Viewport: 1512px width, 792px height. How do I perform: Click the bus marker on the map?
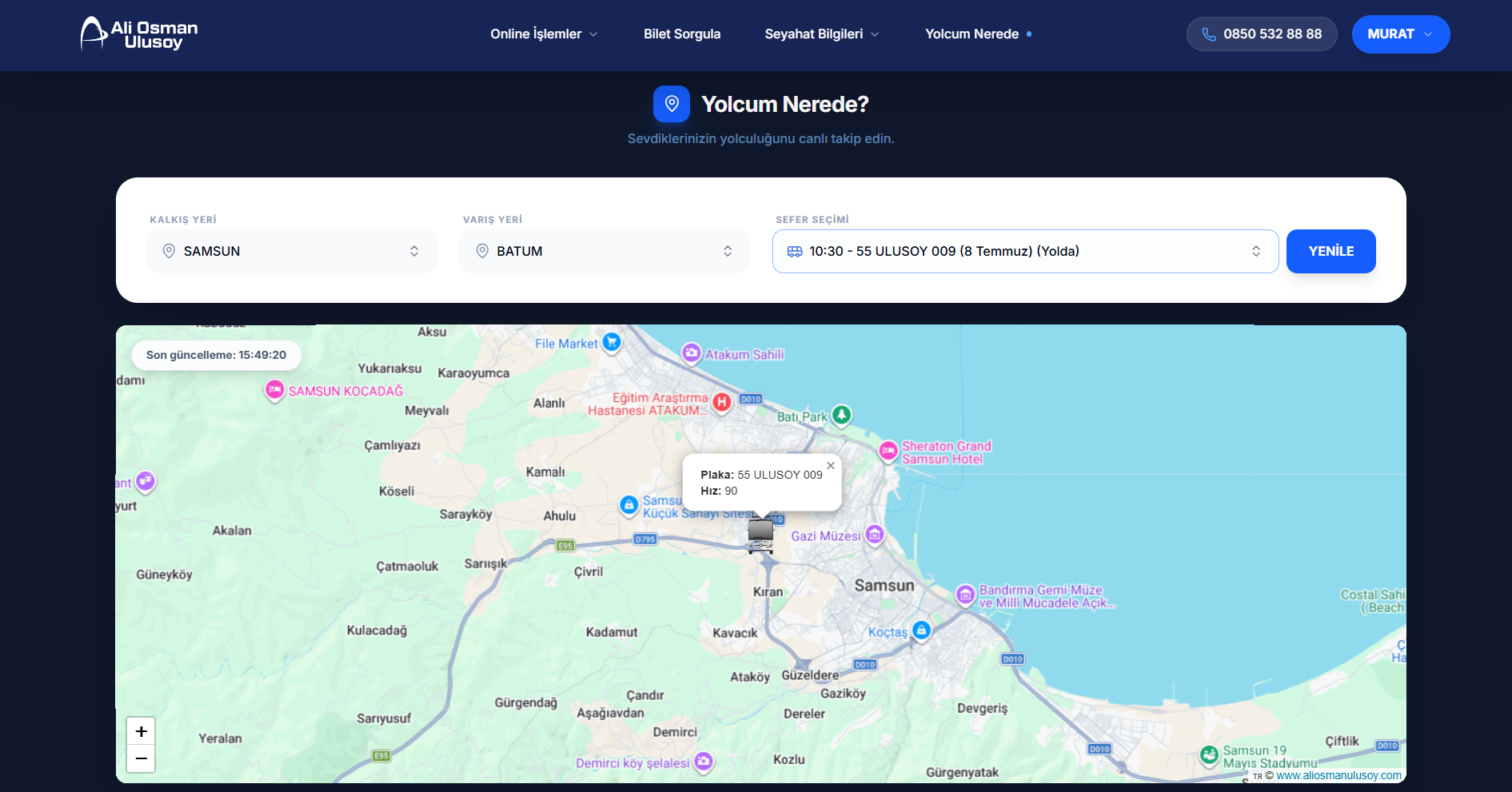[x=760, y=535]
